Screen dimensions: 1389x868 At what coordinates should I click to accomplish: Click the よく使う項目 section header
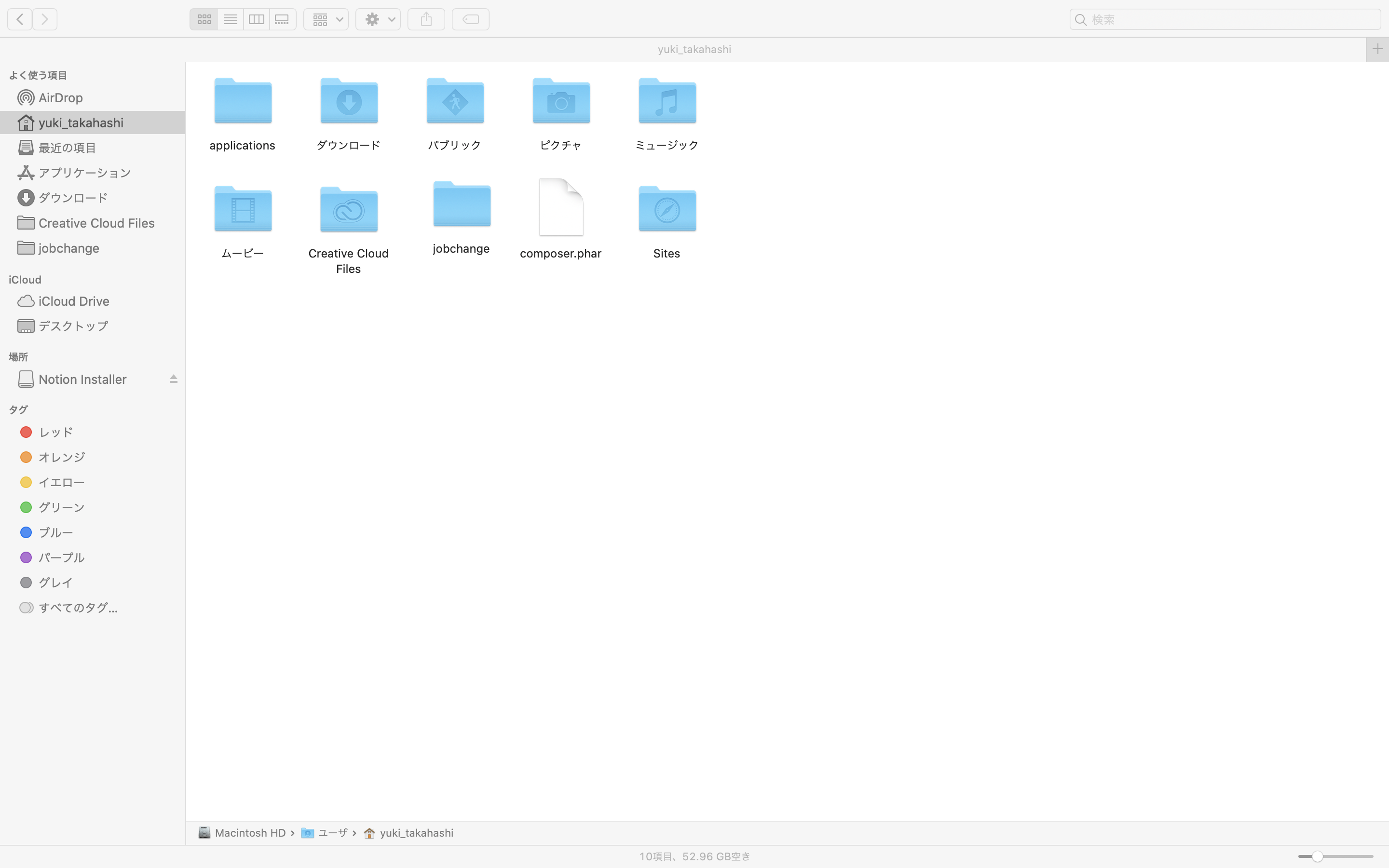pos(38,75)
